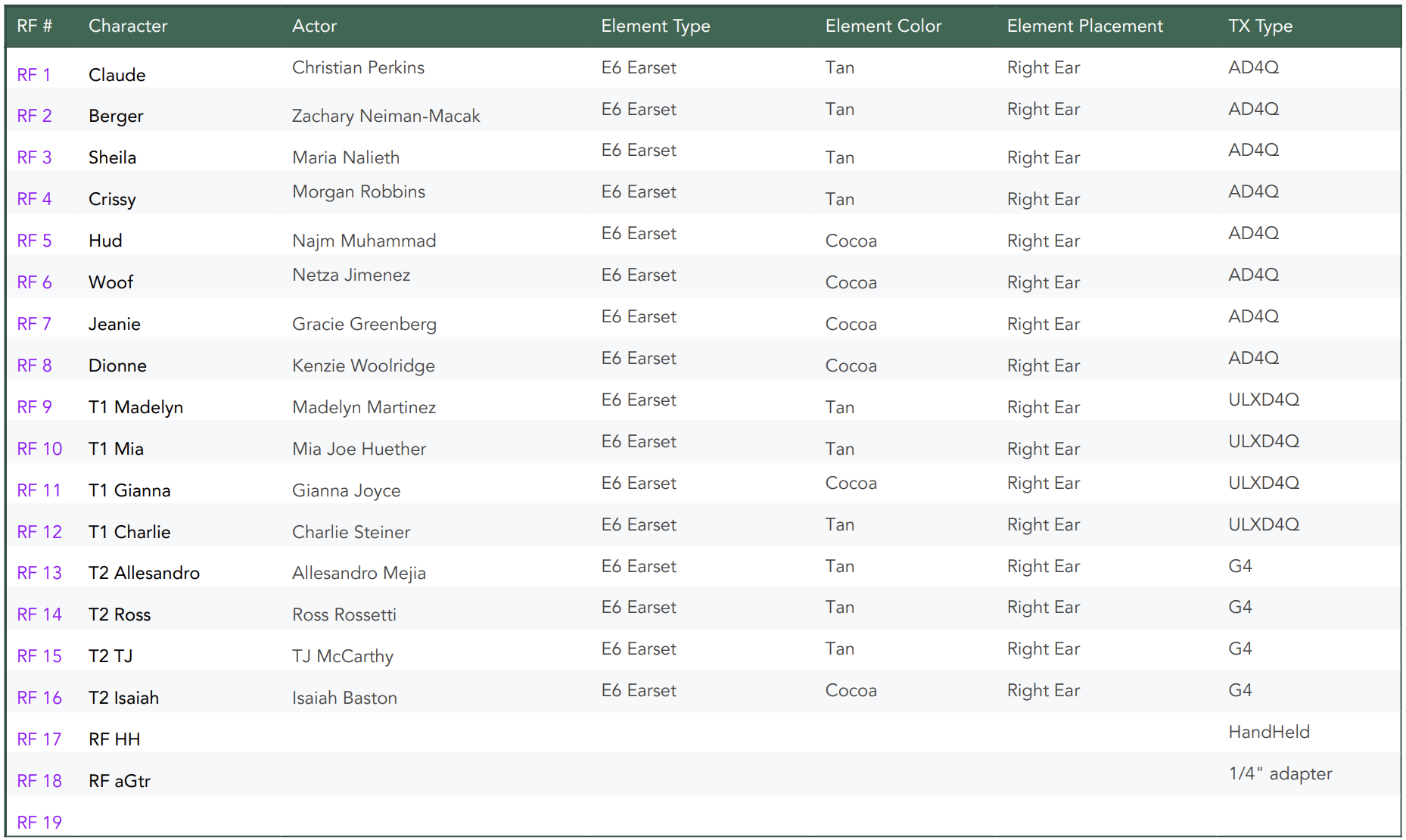Click actor name Gracie Greenberg
The width and height of the screenshot is (1406, 840).
[x=364, y=325]
